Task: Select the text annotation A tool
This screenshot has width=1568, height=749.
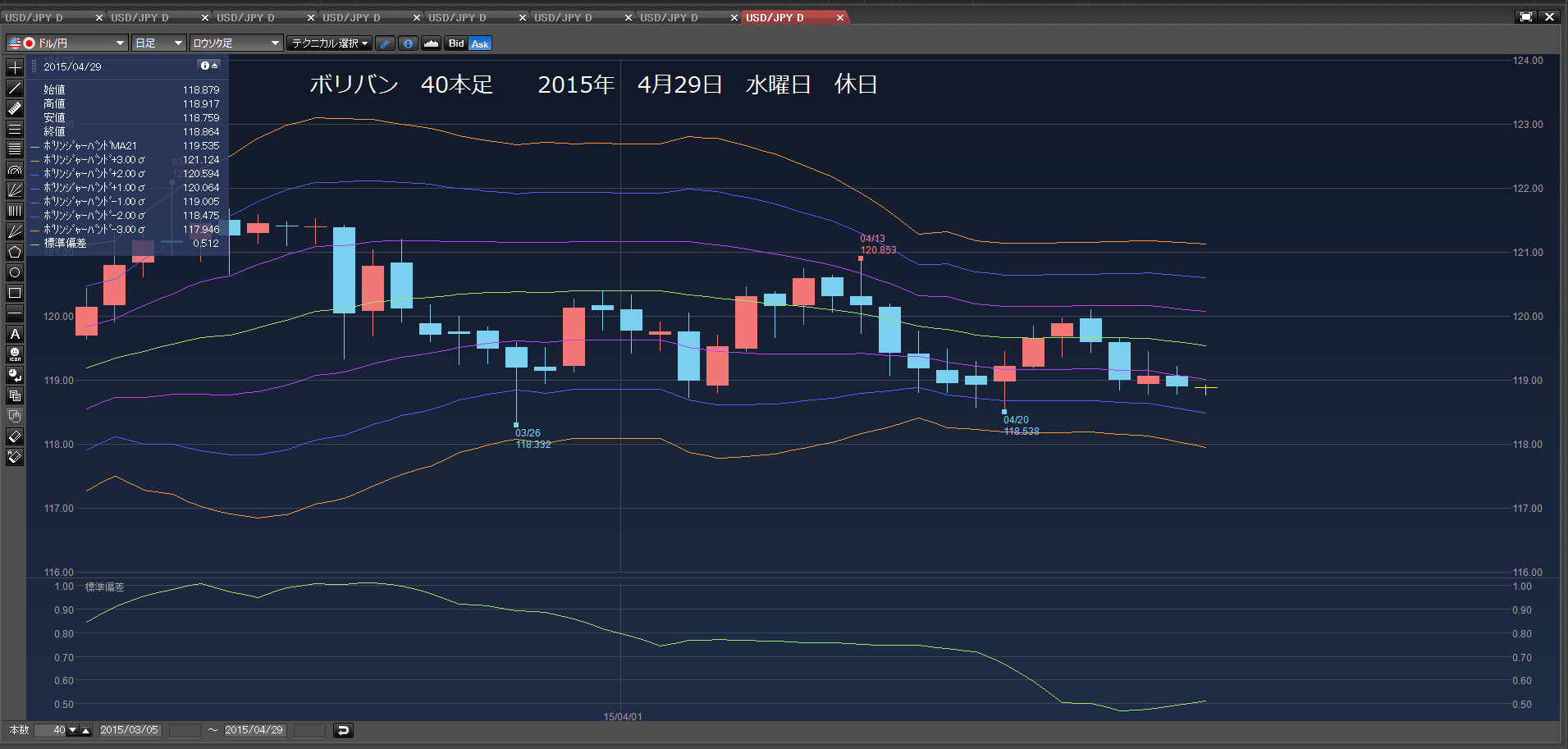Action: tap(15, 334)
